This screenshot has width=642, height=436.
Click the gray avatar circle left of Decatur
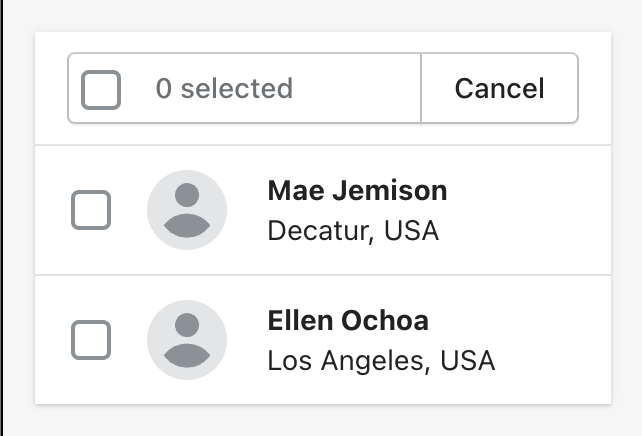pos(187,210)
